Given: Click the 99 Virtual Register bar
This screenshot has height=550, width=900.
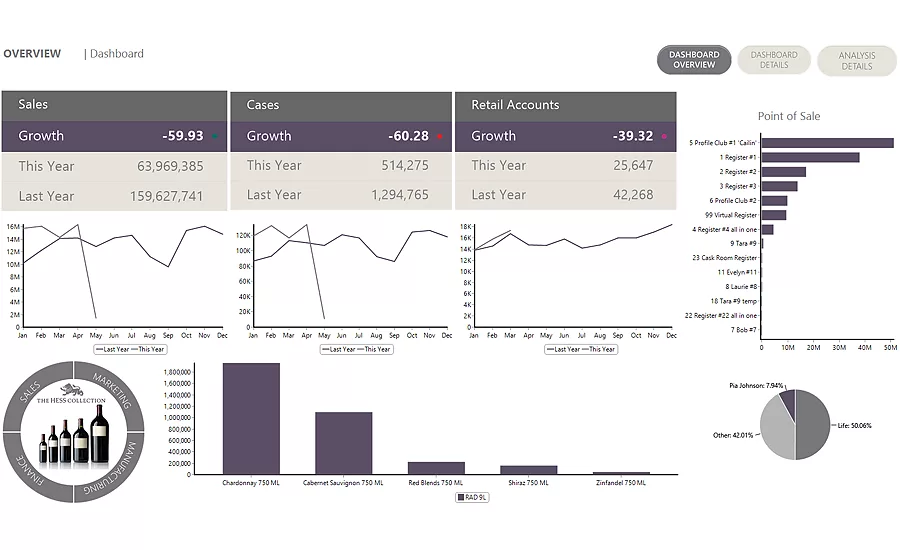Looking at the screenshot, I should 774,215.
